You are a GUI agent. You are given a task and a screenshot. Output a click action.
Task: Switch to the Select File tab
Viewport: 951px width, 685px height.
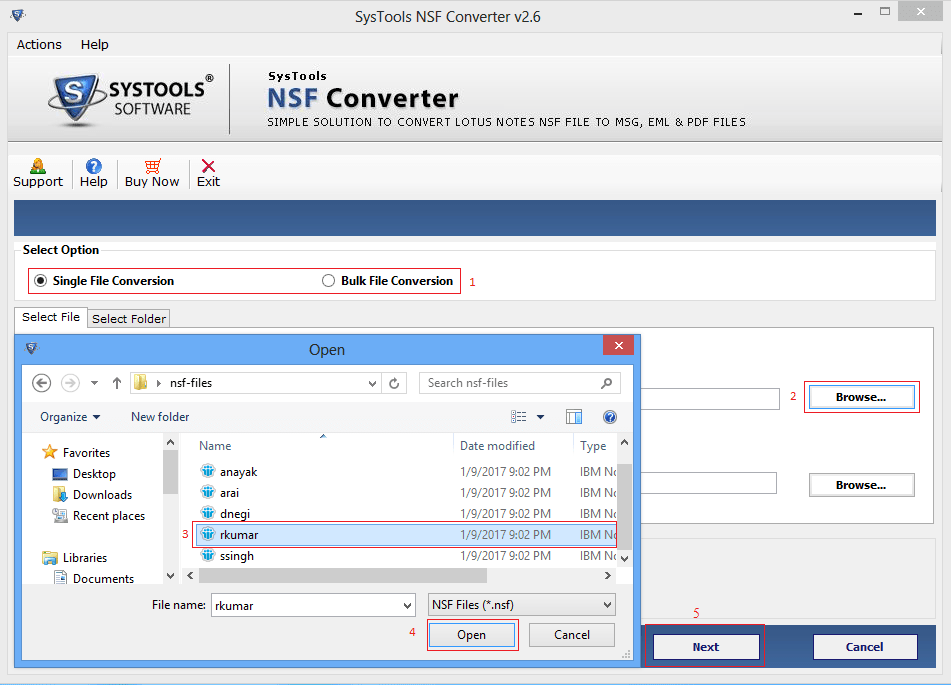click(51, 317)
